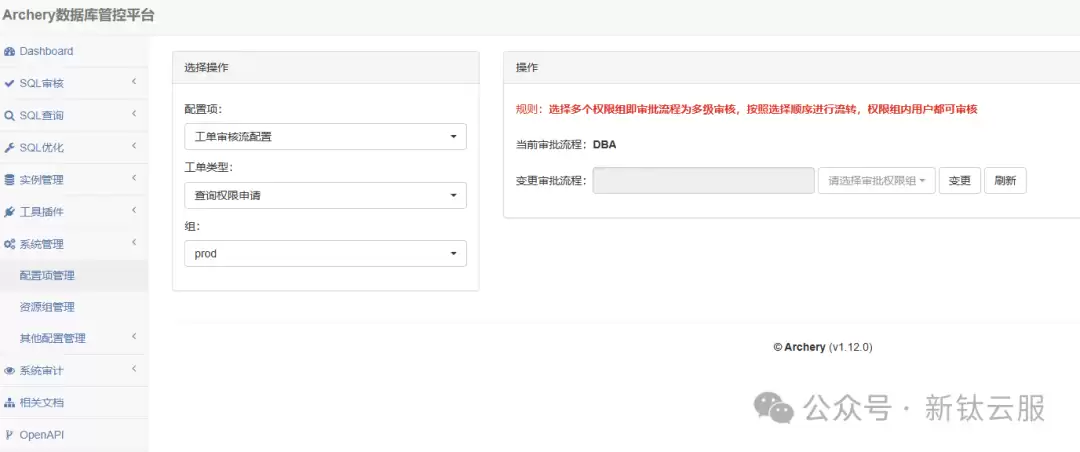Open the 配置项 dropdown showing 工单审核流配置
The width and height of the screenshot is (1080, 452).
326,136
